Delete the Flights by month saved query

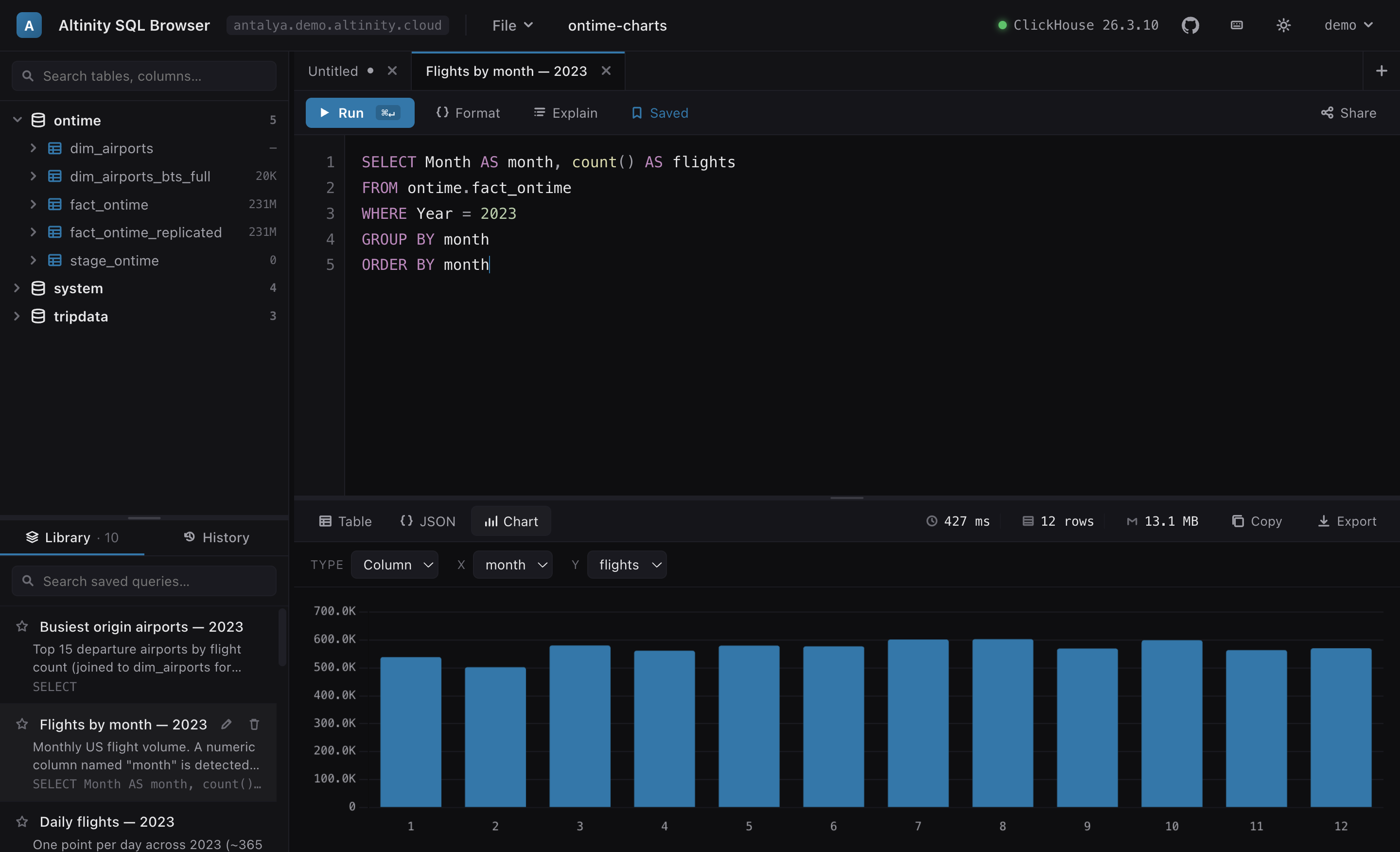tap(254, 724)
